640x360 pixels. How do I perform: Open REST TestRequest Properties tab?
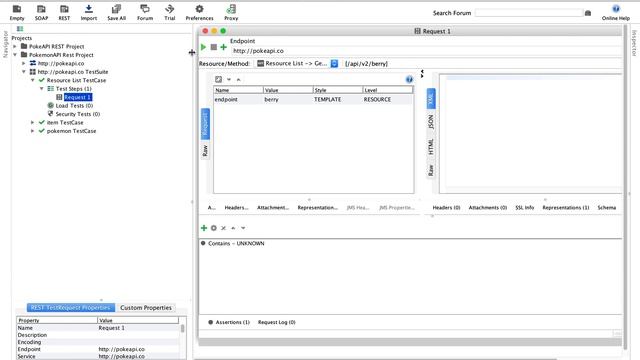[71, 308]
